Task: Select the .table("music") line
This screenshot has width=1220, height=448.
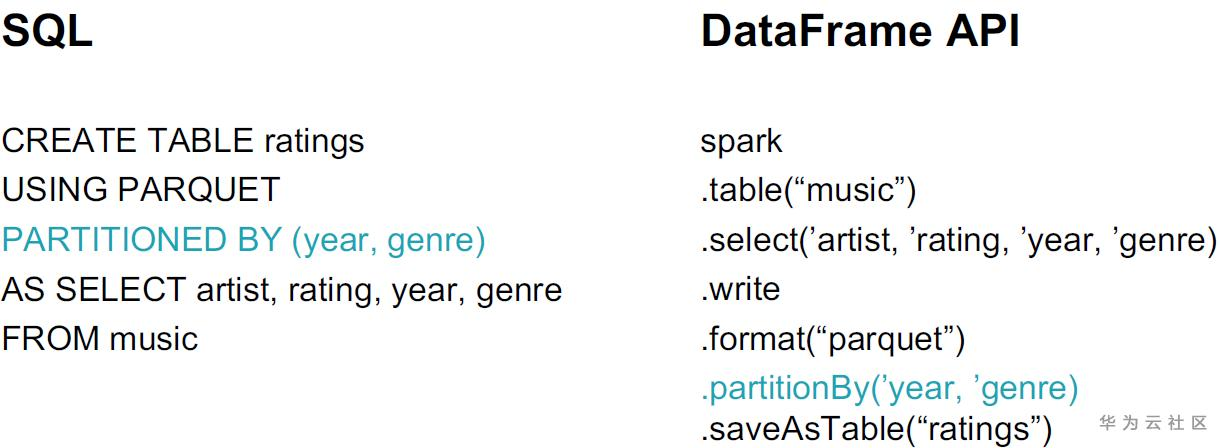Action: click(x=808, y=190)
